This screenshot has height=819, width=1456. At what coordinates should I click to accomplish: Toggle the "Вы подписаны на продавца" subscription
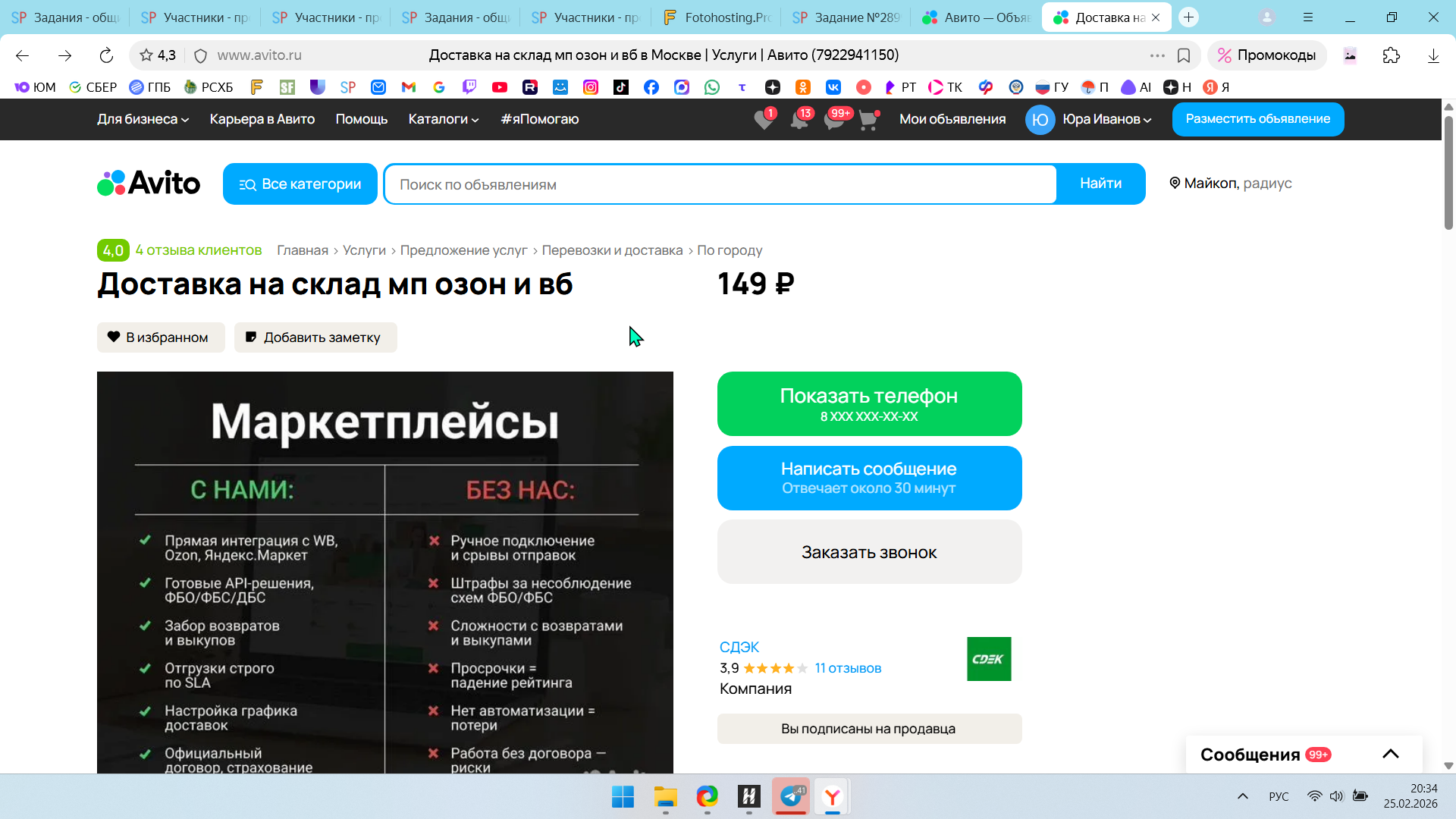869,729
